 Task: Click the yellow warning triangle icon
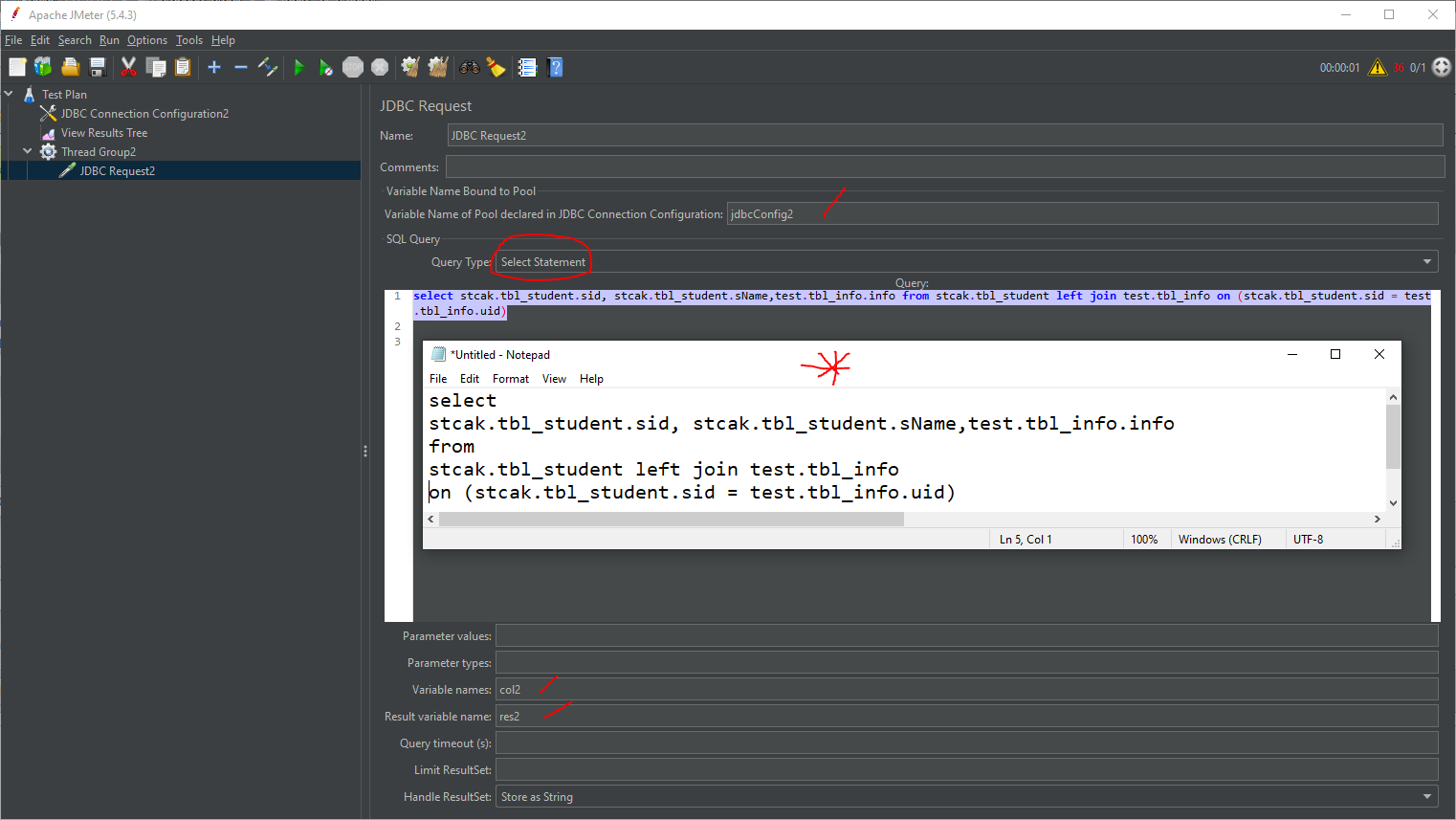click(1378, 67)
